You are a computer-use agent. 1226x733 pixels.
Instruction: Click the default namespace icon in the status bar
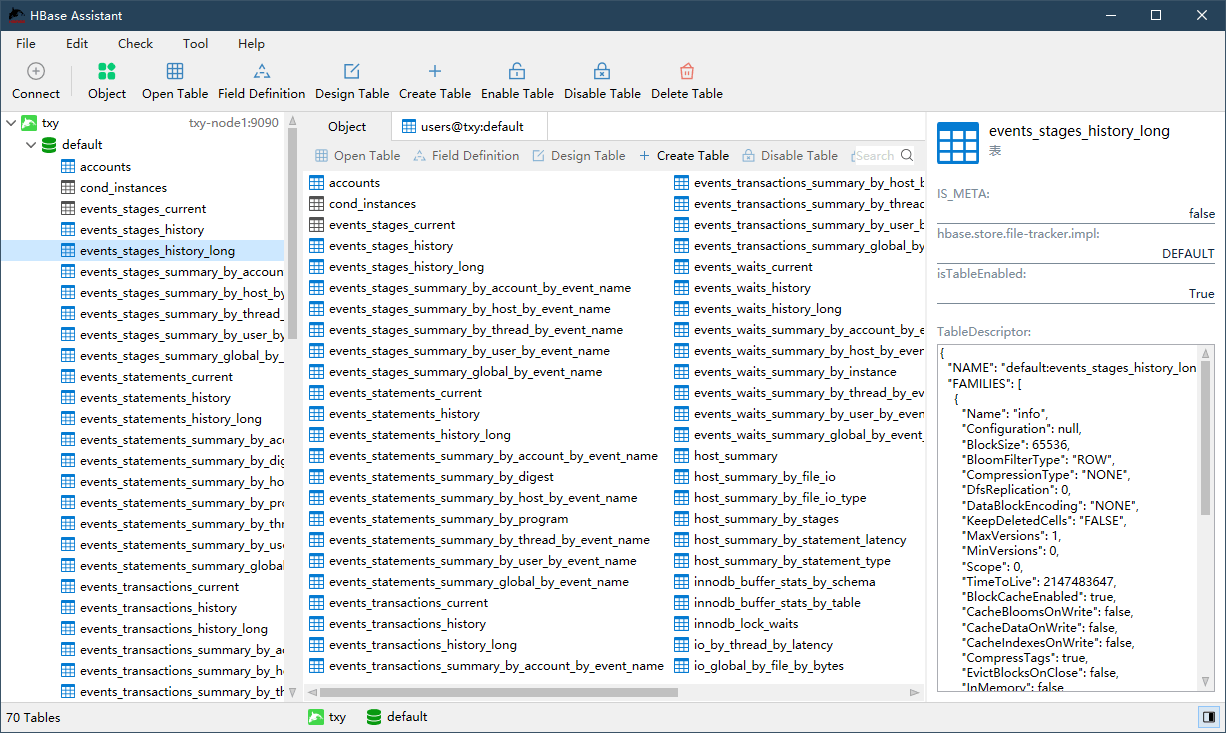coord(375,717)
